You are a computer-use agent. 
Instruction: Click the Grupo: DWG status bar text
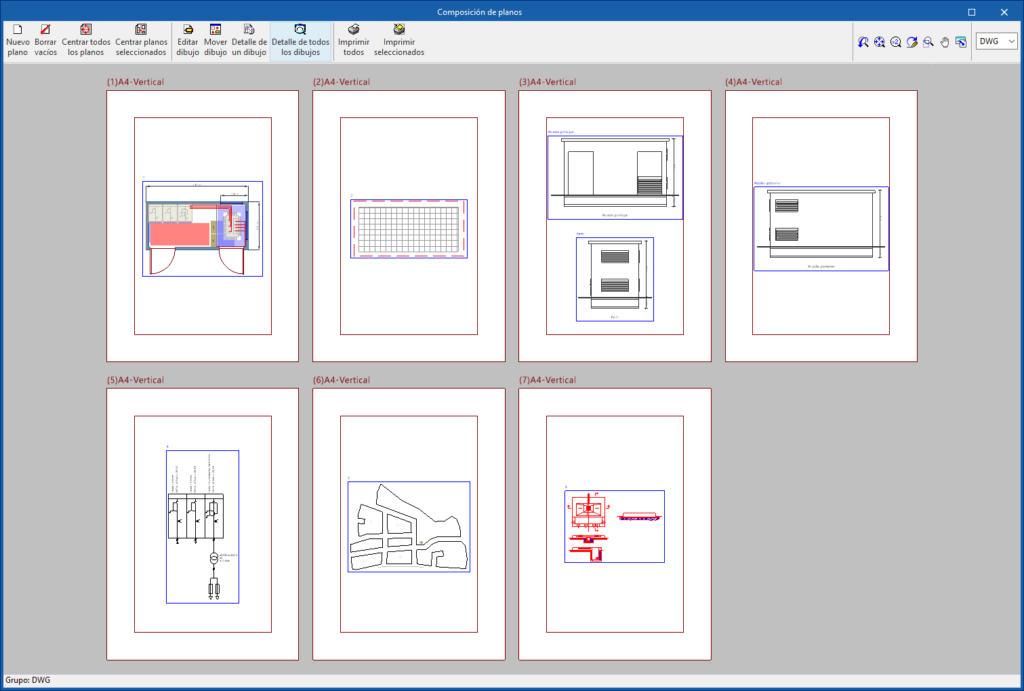[28, 680]
